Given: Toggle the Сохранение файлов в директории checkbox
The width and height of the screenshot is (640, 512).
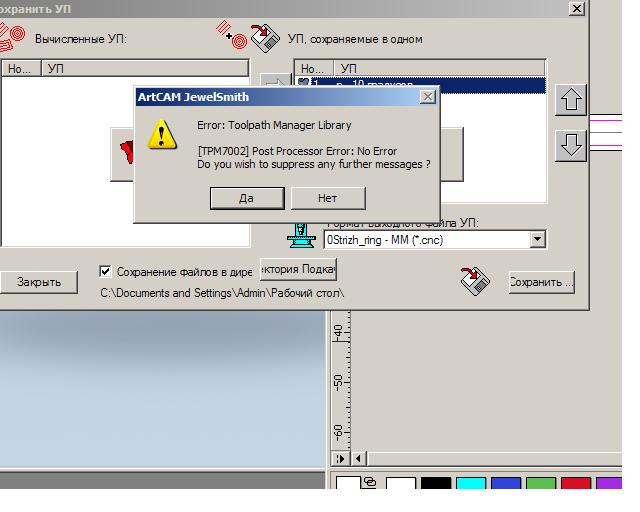Looking at the screenshot, I should pyautogui.click(x=105, y=271).
